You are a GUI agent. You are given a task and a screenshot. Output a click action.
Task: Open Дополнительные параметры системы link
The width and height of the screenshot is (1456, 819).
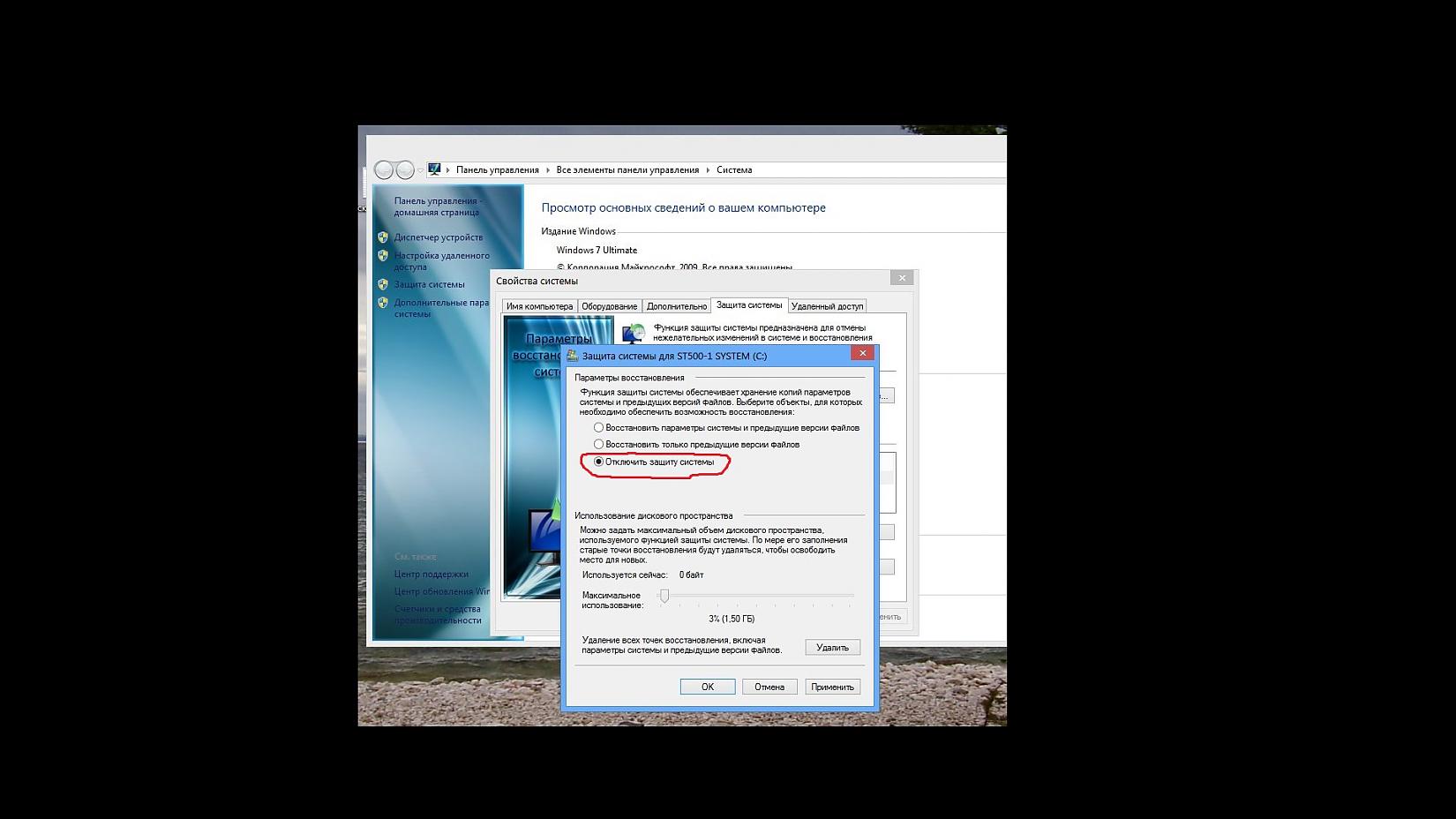[441, 308]
